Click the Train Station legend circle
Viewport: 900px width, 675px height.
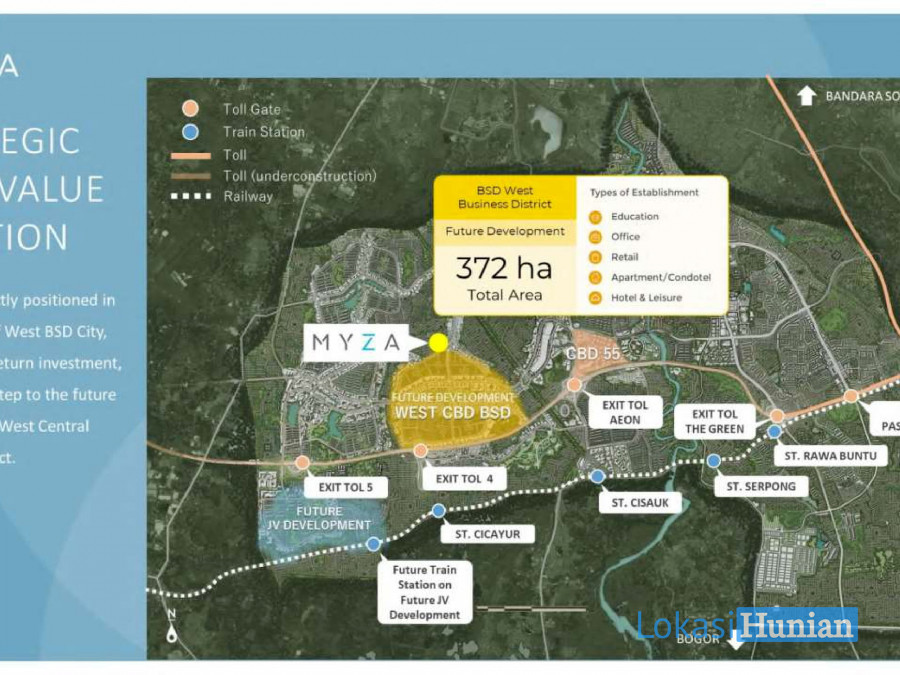coord(190,132)
